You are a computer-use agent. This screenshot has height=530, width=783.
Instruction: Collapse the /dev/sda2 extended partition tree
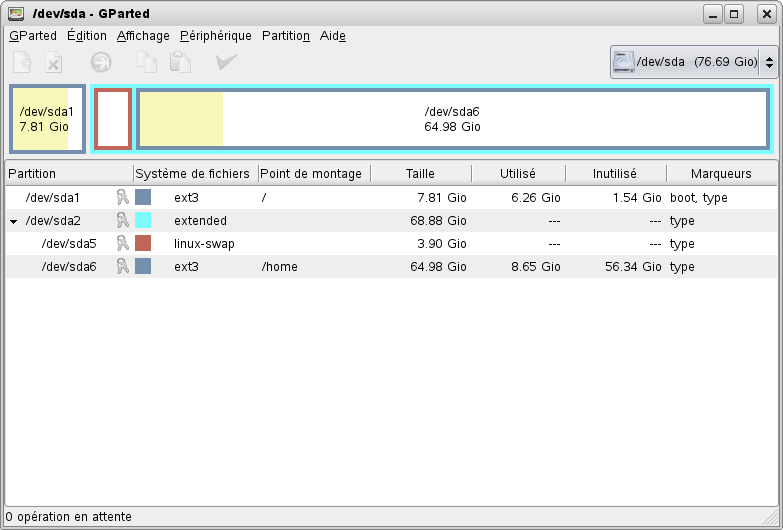pos(13,221)
